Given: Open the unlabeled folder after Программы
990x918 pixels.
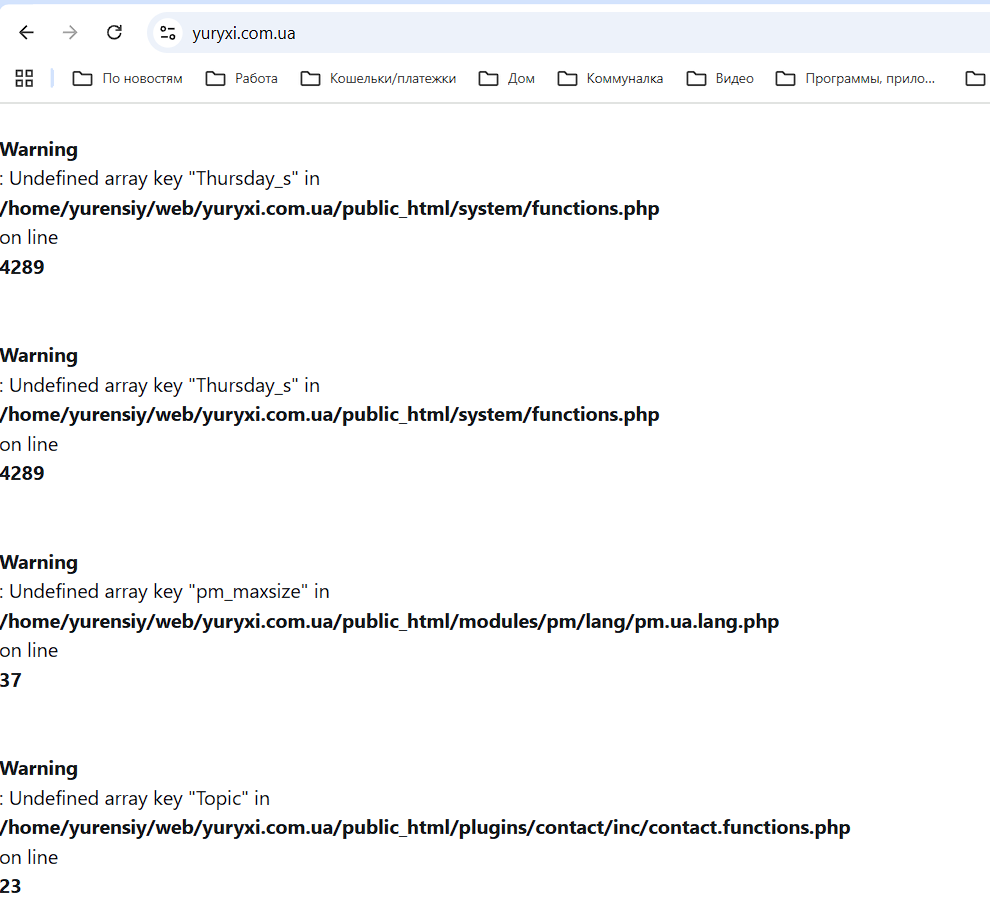Looking at the screenshot, I should [975, 78].
